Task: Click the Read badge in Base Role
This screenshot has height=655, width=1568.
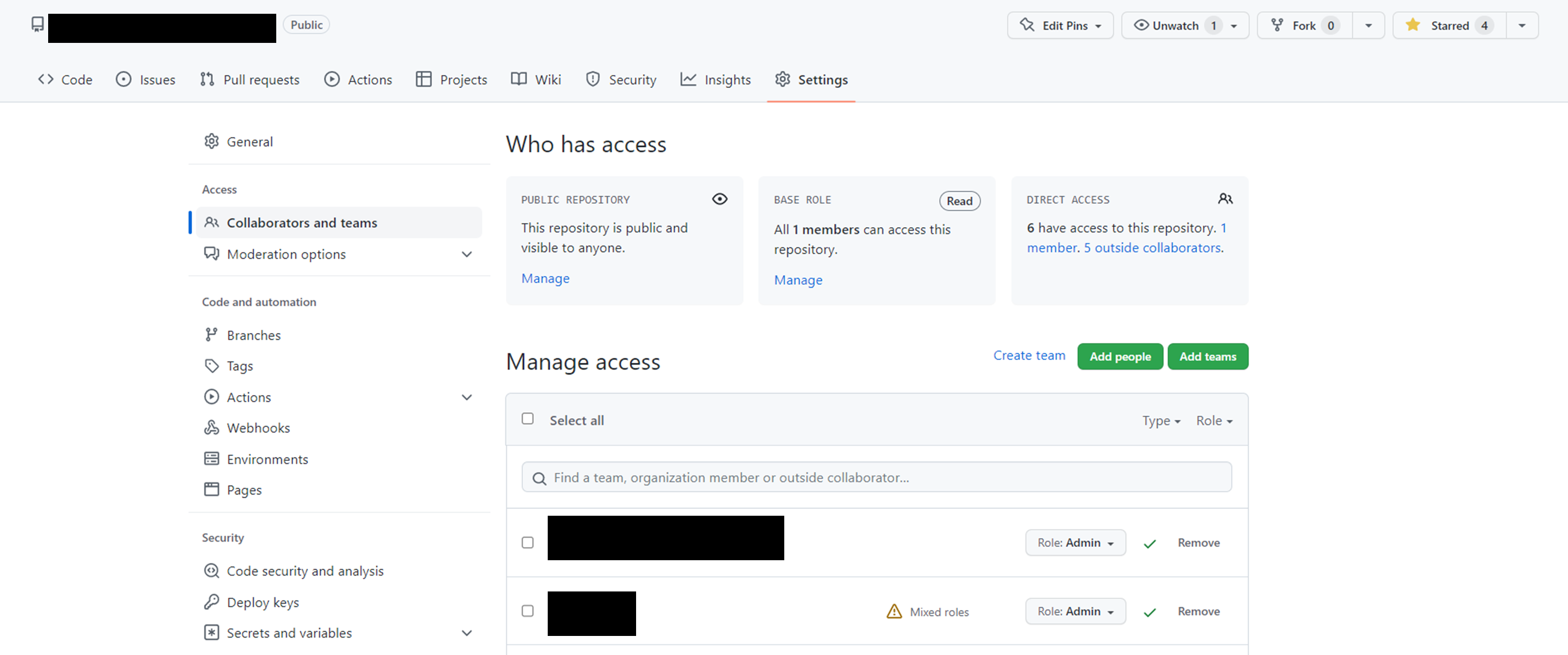Action: click(959, 201)
